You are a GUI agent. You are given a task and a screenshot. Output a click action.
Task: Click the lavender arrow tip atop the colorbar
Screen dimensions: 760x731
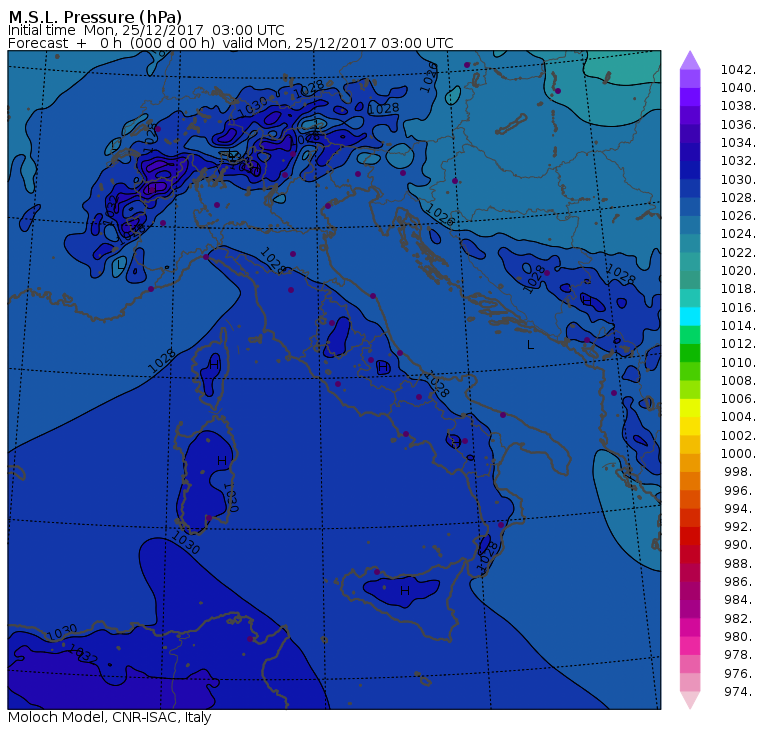point(690,60)
